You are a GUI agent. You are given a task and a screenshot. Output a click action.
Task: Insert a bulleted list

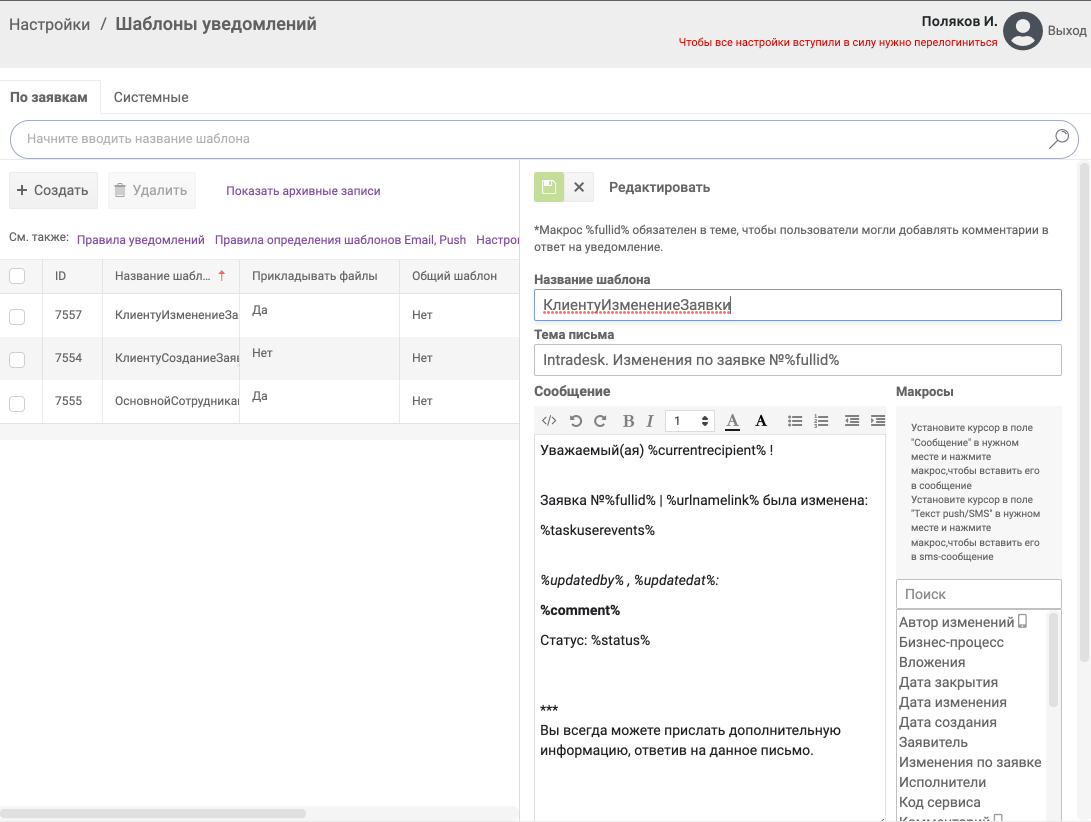coord(795,420)
